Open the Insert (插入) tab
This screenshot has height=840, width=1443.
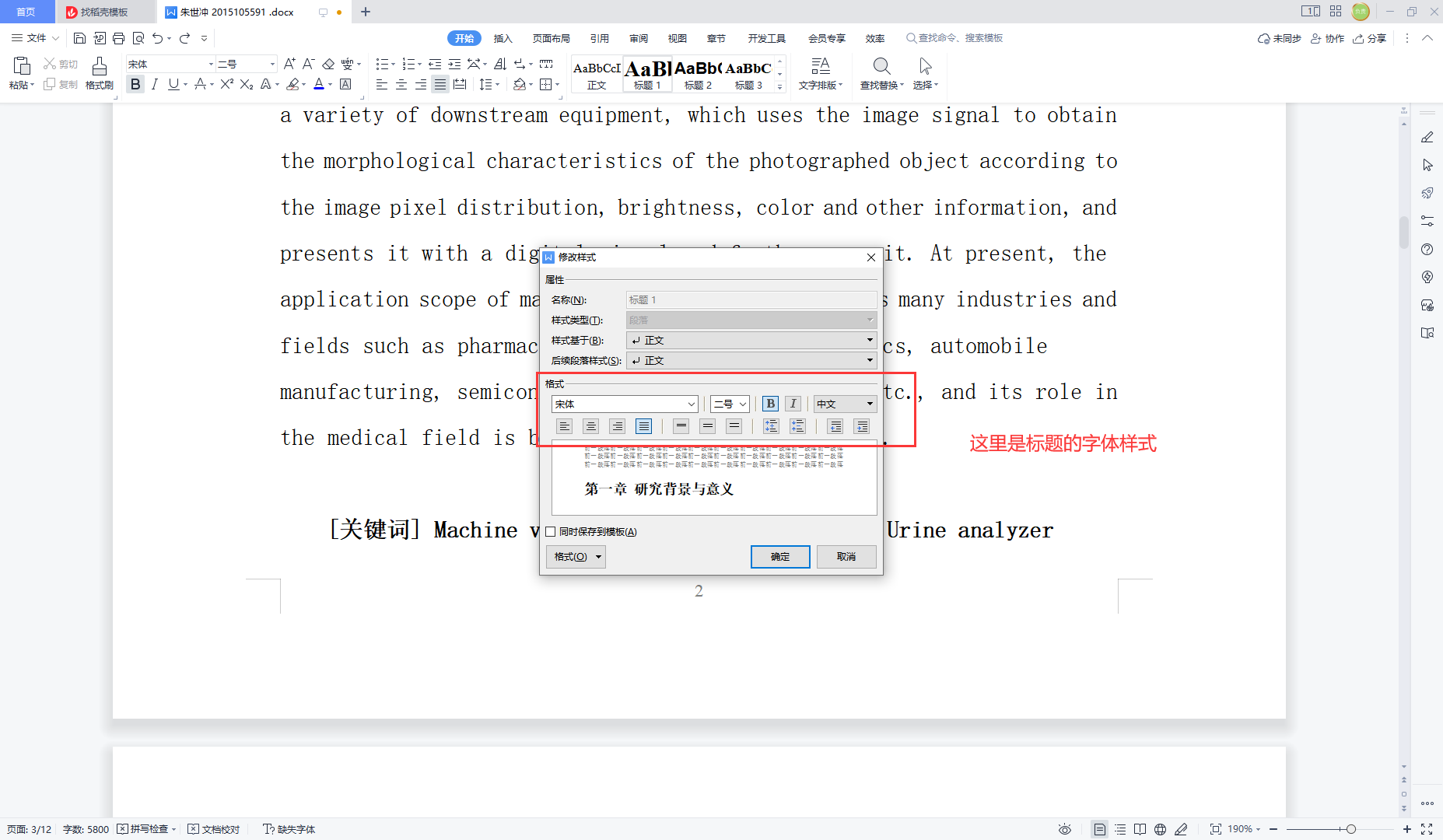click(503, 38)
